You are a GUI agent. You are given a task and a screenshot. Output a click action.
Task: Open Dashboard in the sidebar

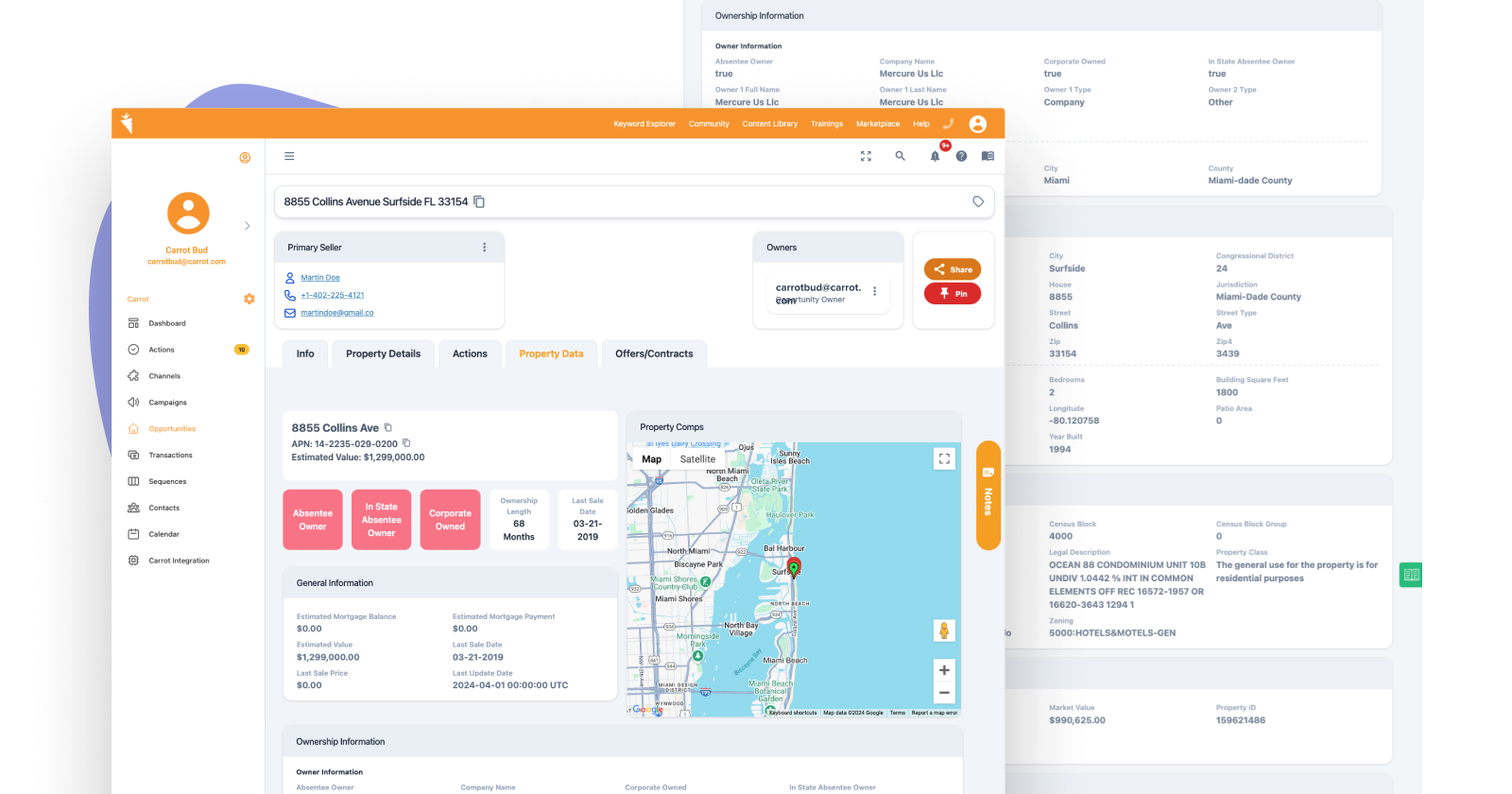(x=167, y=323)
